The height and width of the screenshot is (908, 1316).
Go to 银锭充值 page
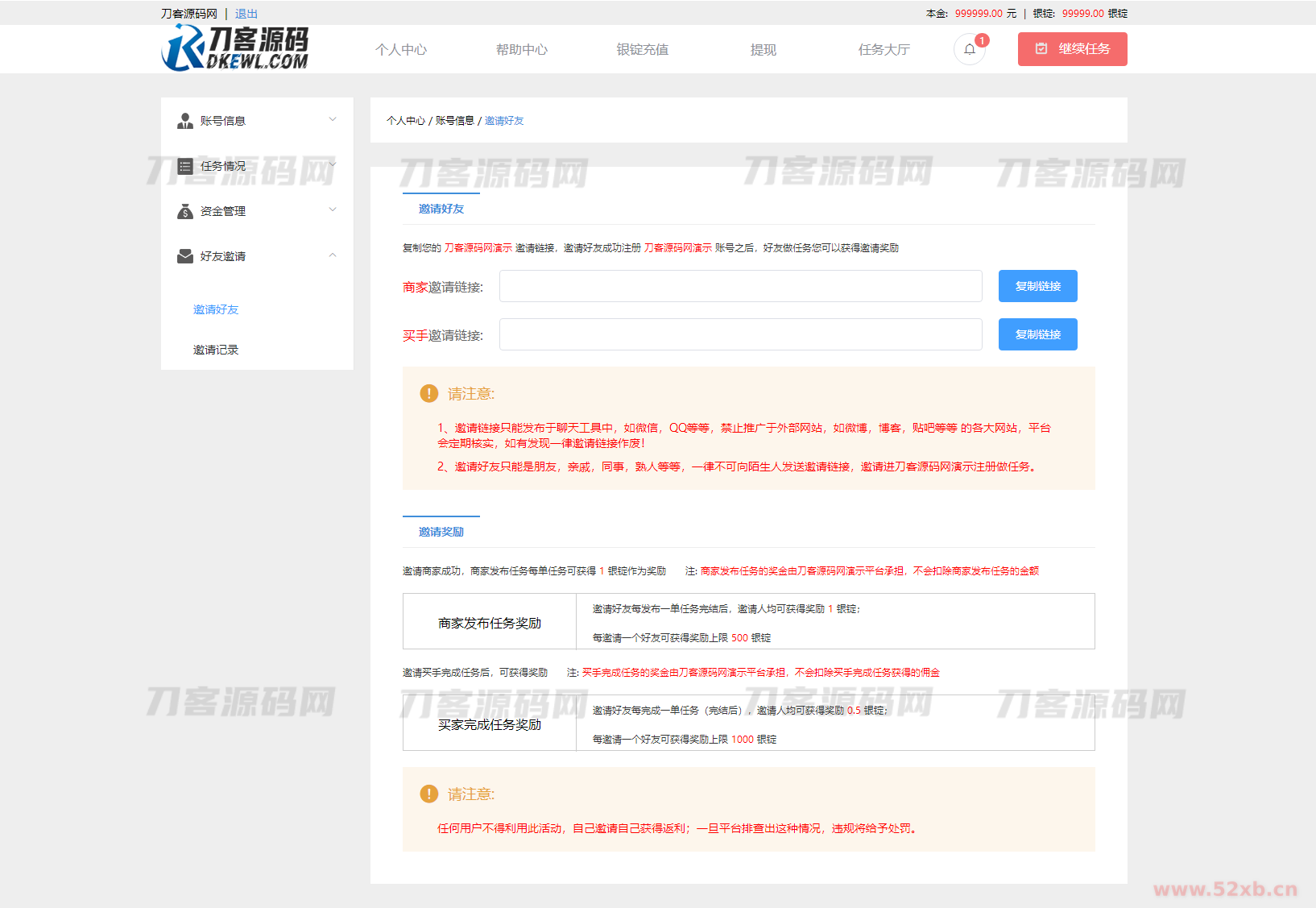(642, 50)
